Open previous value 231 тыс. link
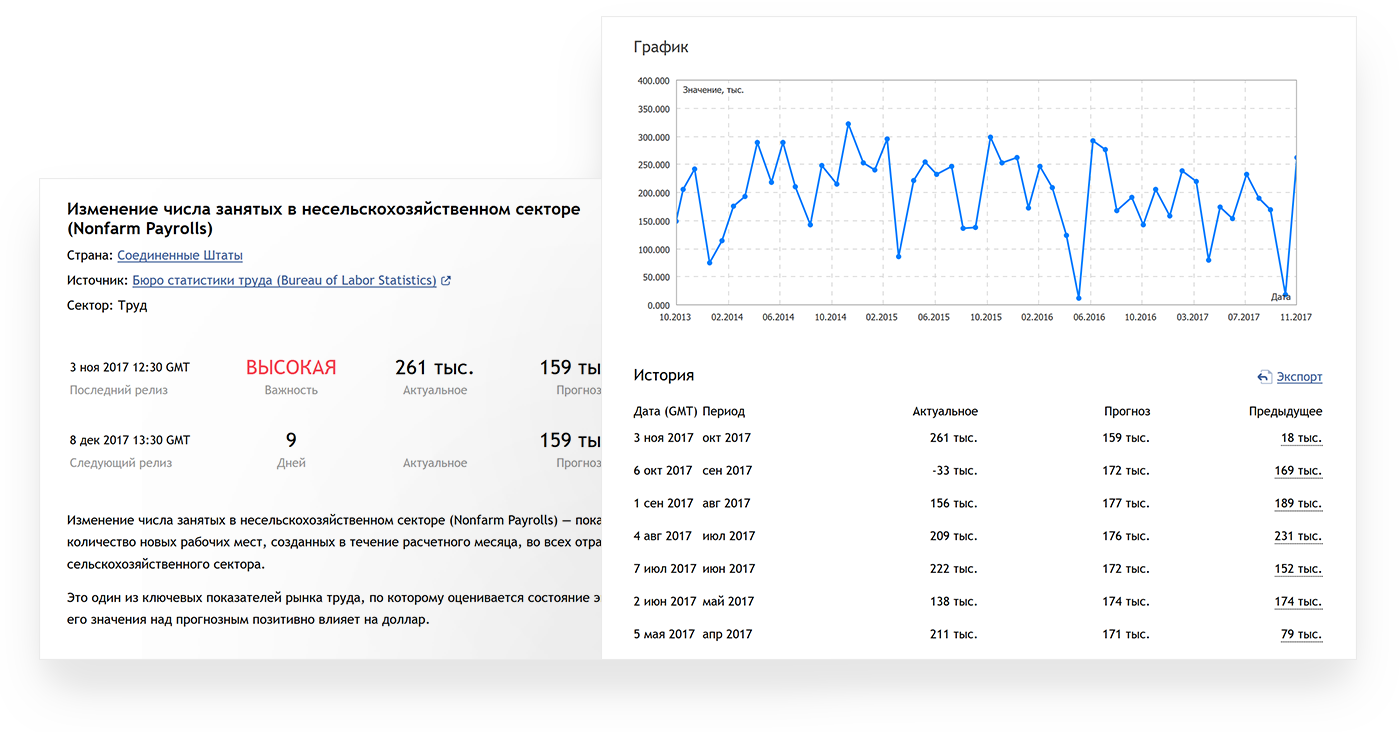Image resolution: width=1400 pixels, height=732 pixels. [1298, 537]
